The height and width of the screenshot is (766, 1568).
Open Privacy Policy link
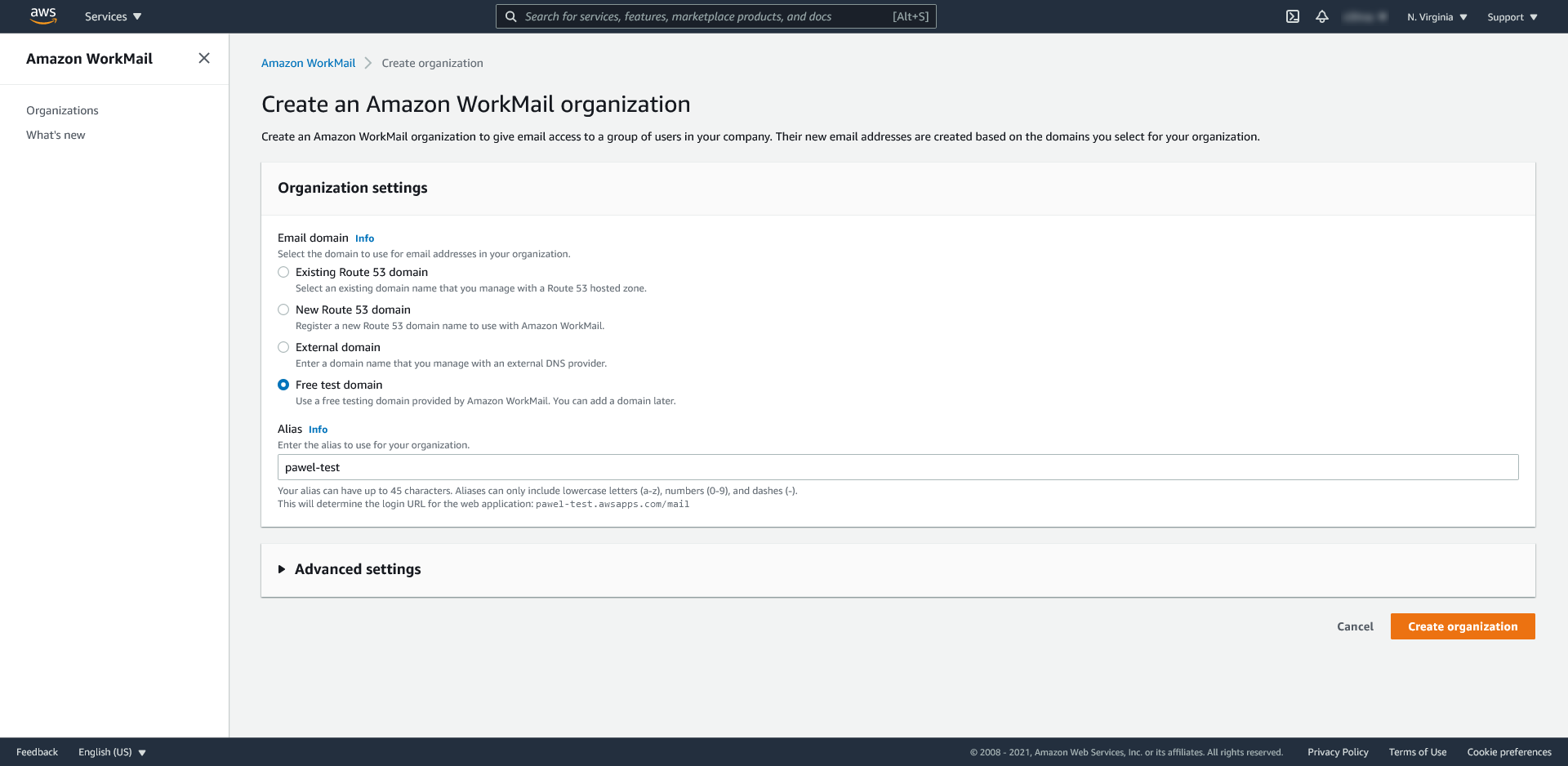click(1338, 752)
